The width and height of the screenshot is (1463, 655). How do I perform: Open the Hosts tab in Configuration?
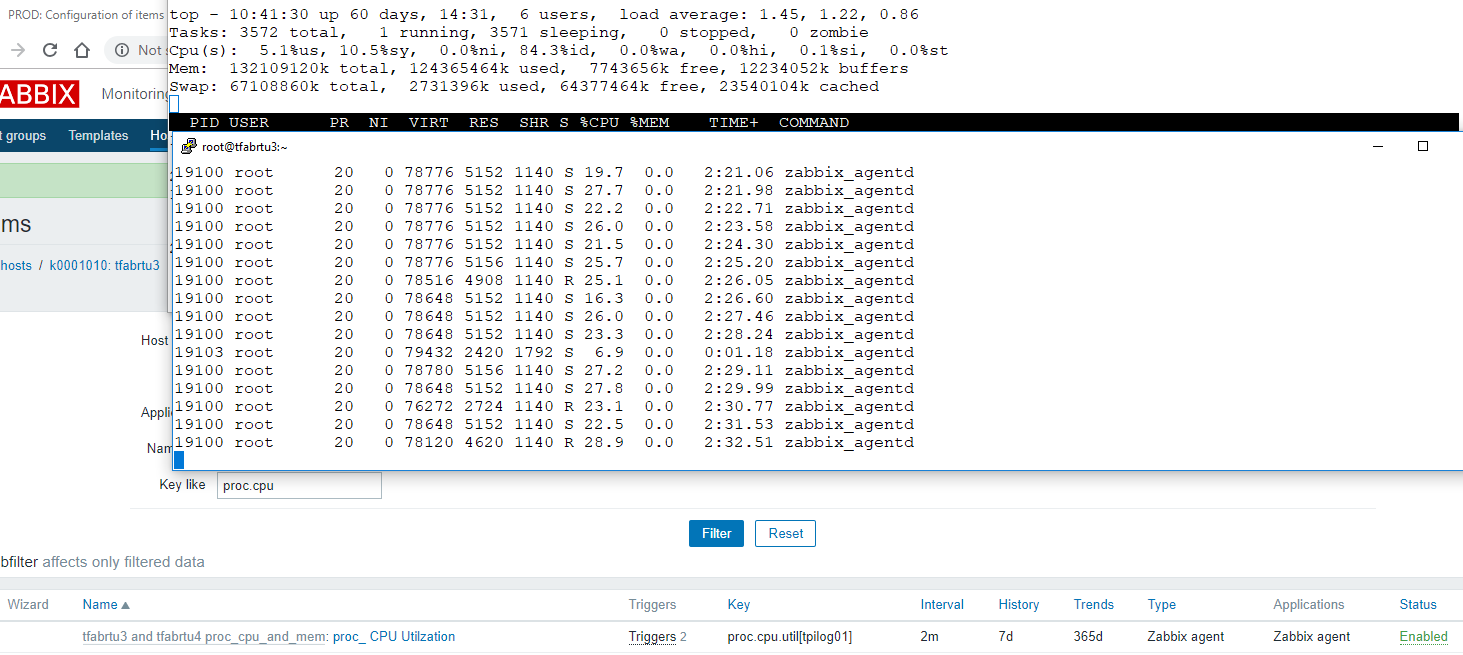coord(158,136)
